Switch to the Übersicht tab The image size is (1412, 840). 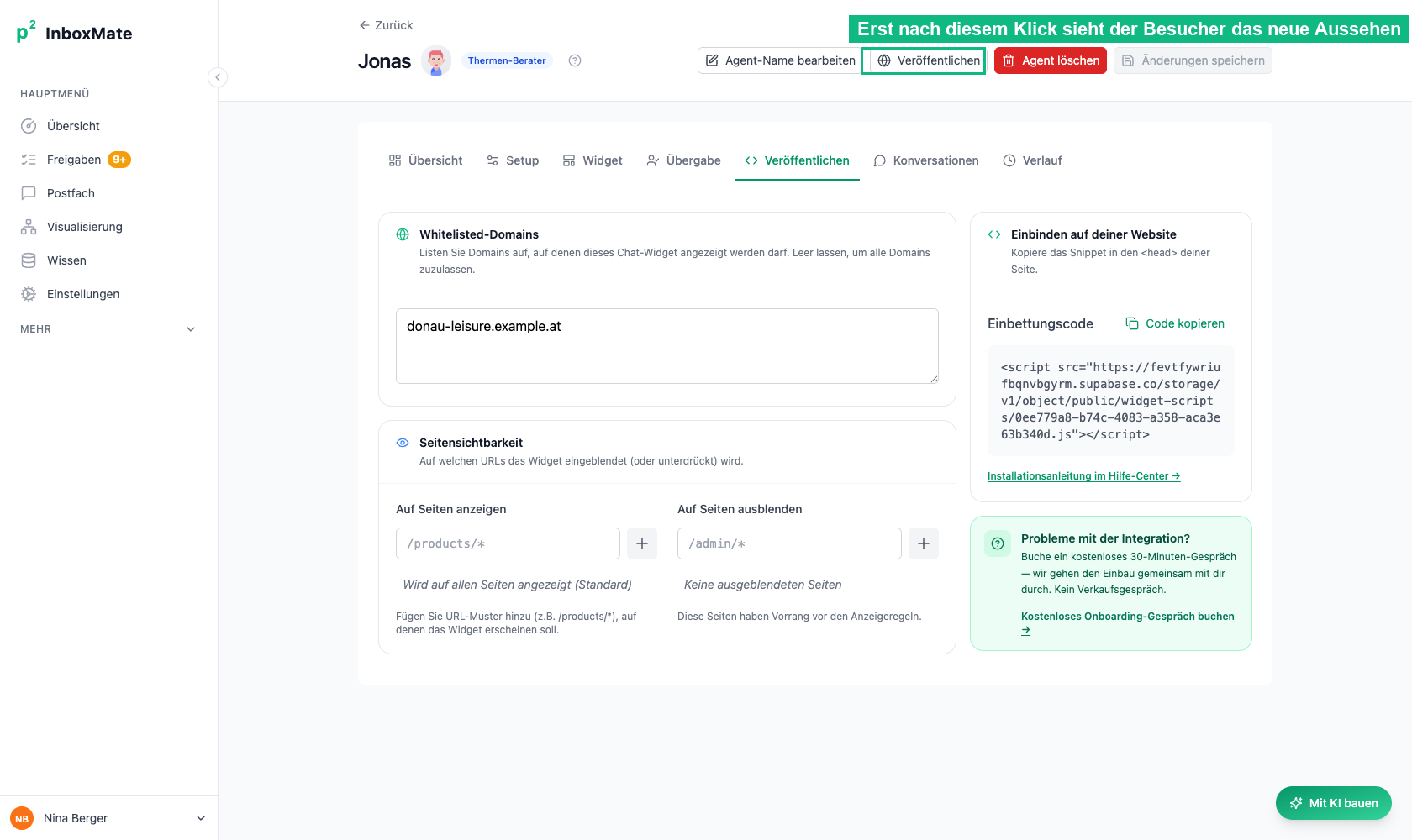[425, 160]
